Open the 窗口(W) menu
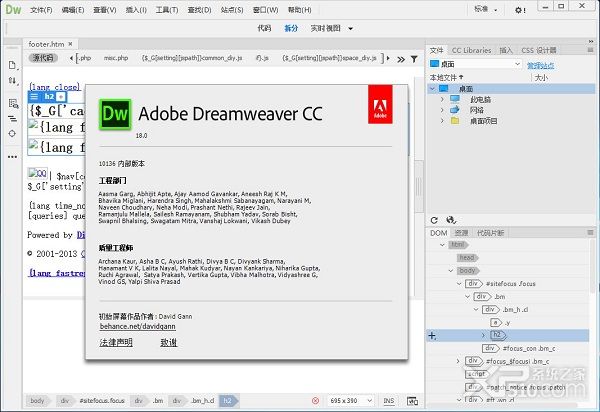 click(265, 10)
